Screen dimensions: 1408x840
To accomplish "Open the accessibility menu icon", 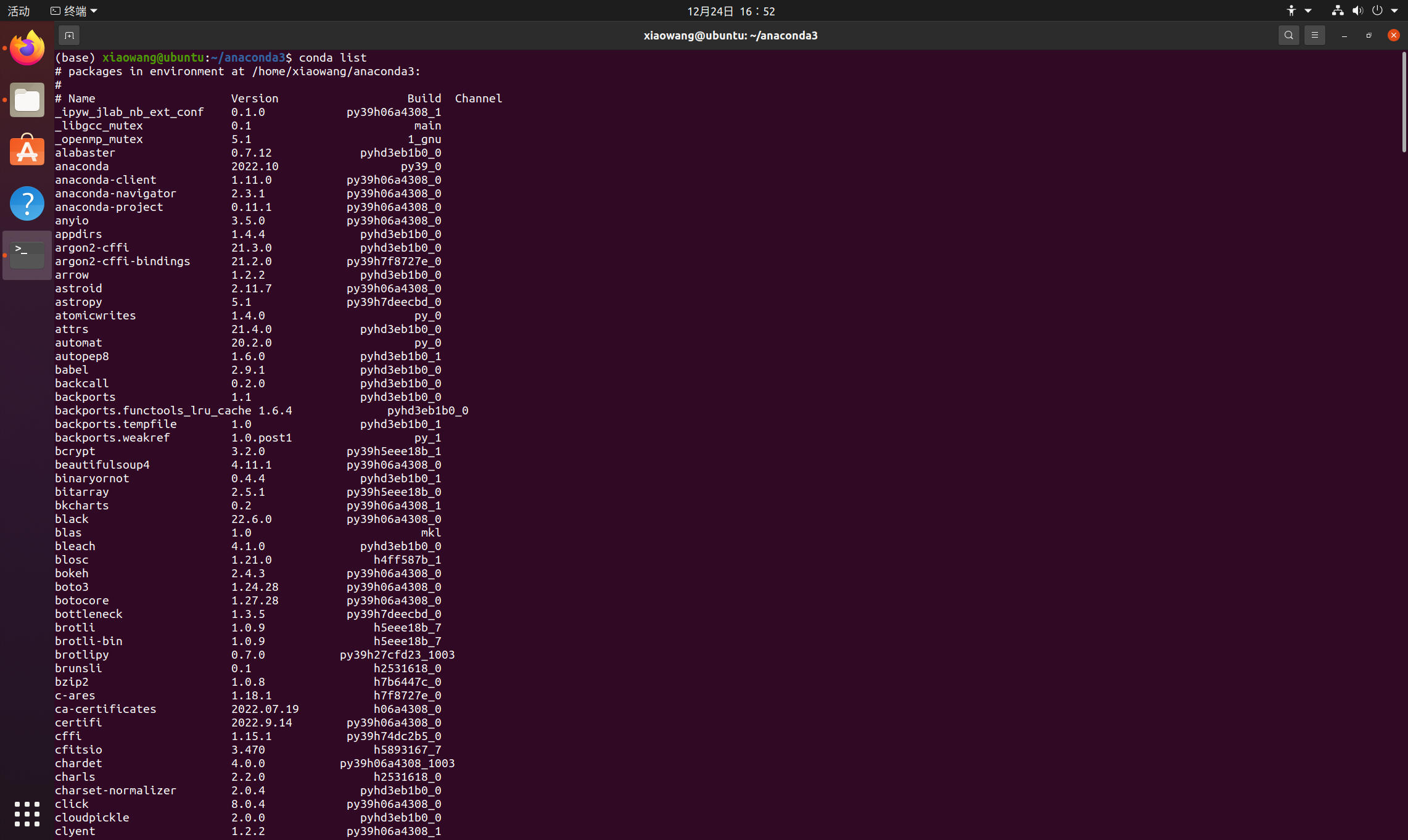I will pos(1291,10).
